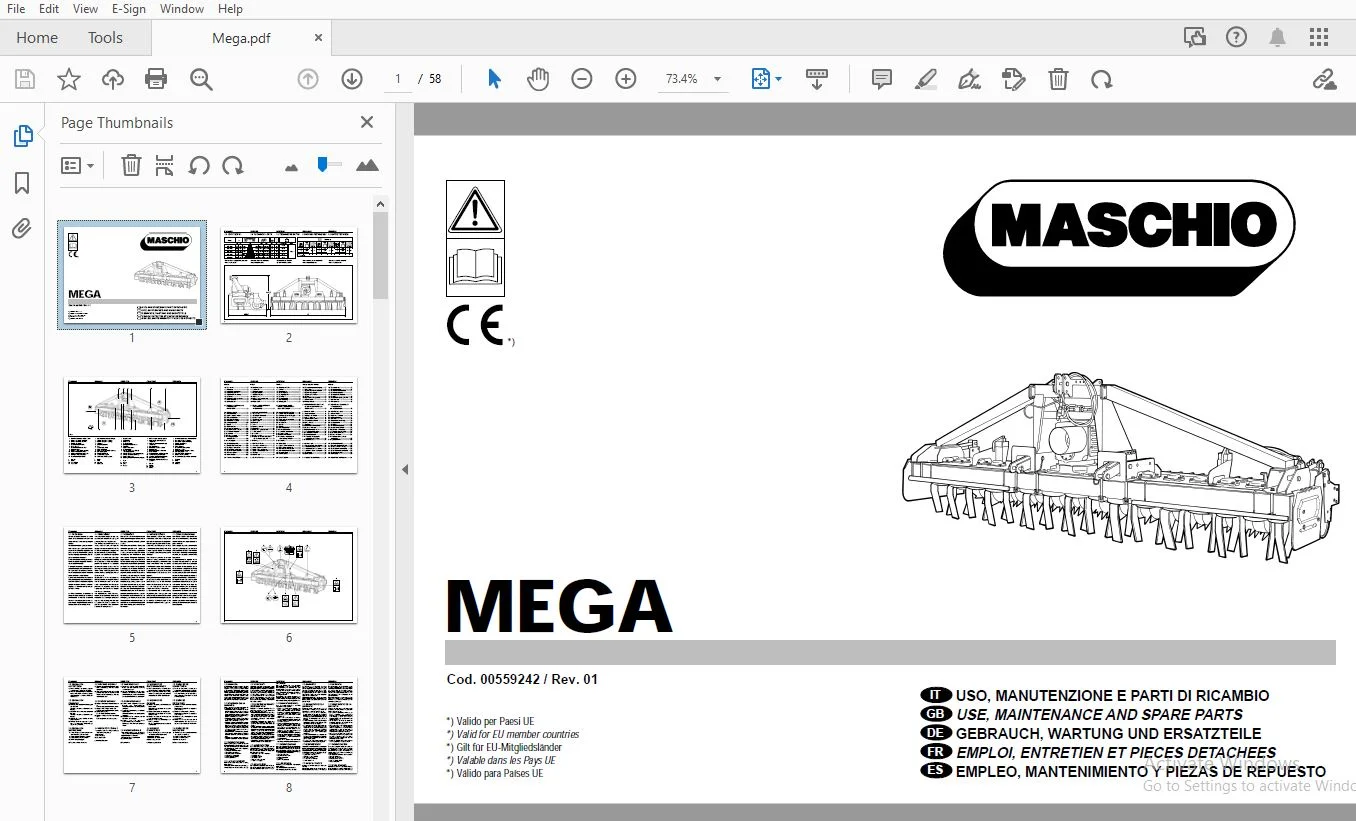Enlarge thumbnails with large mountain icon
Image resolution: width=1356 pixels, height=821 pixels.
point(367,165)
